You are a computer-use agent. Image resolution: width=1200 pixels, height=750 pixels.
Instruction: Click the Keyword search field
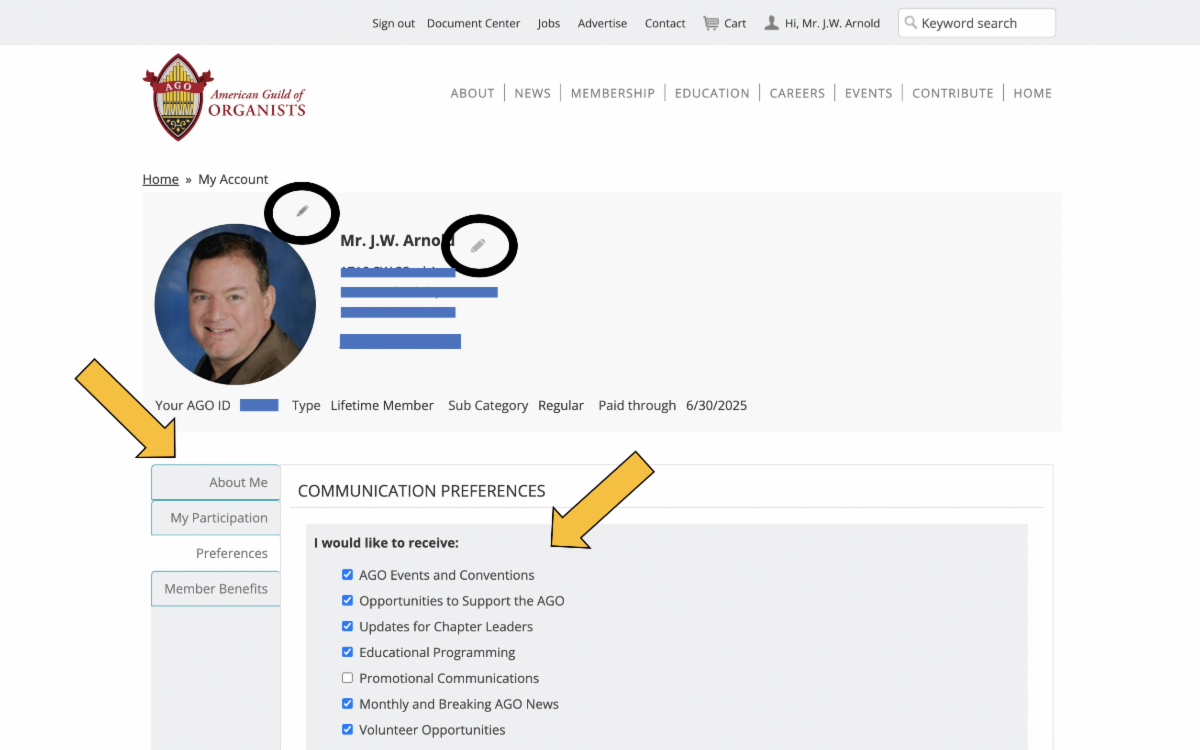[x=977, y=23]
